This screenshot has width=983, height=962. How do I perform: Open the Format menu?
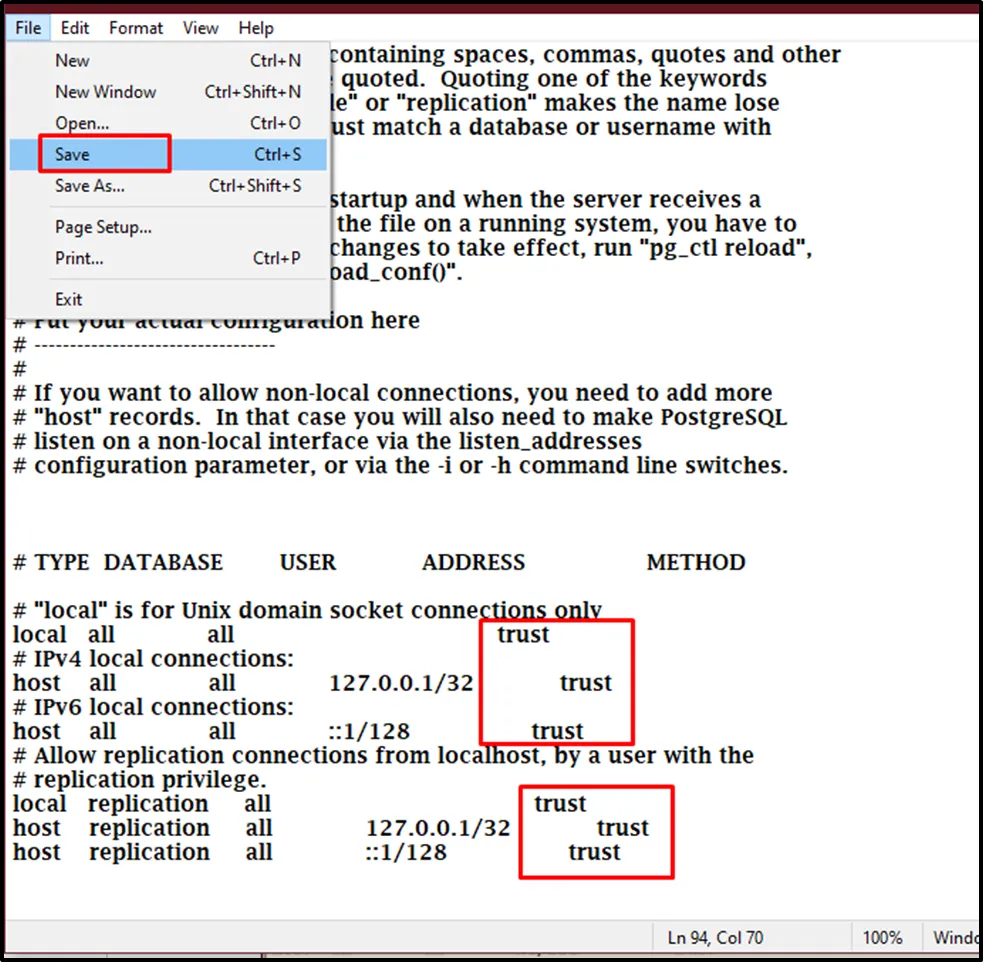[x=136, y=28]
